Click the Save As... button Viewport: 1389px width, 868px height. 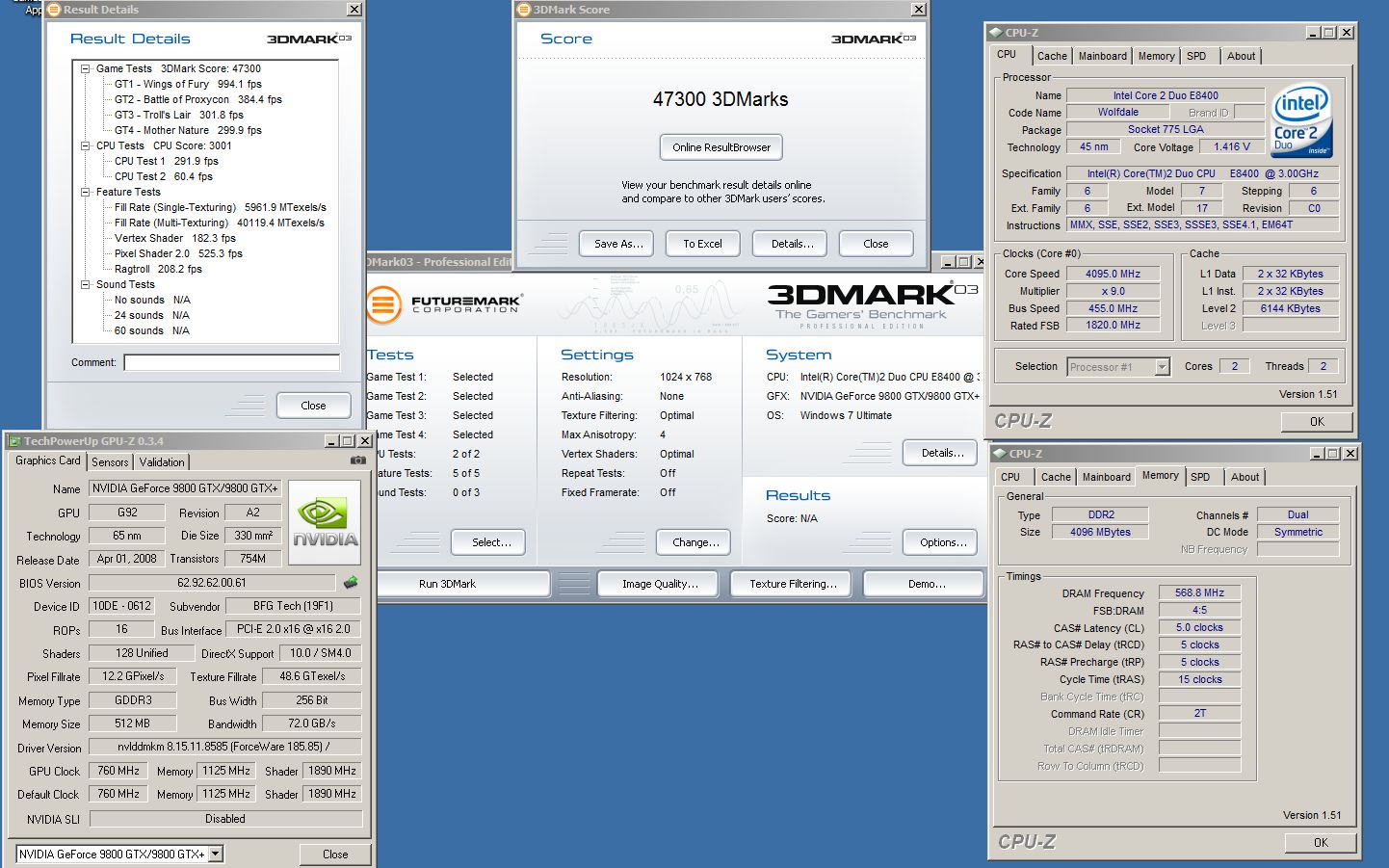[x=617, y=244]
